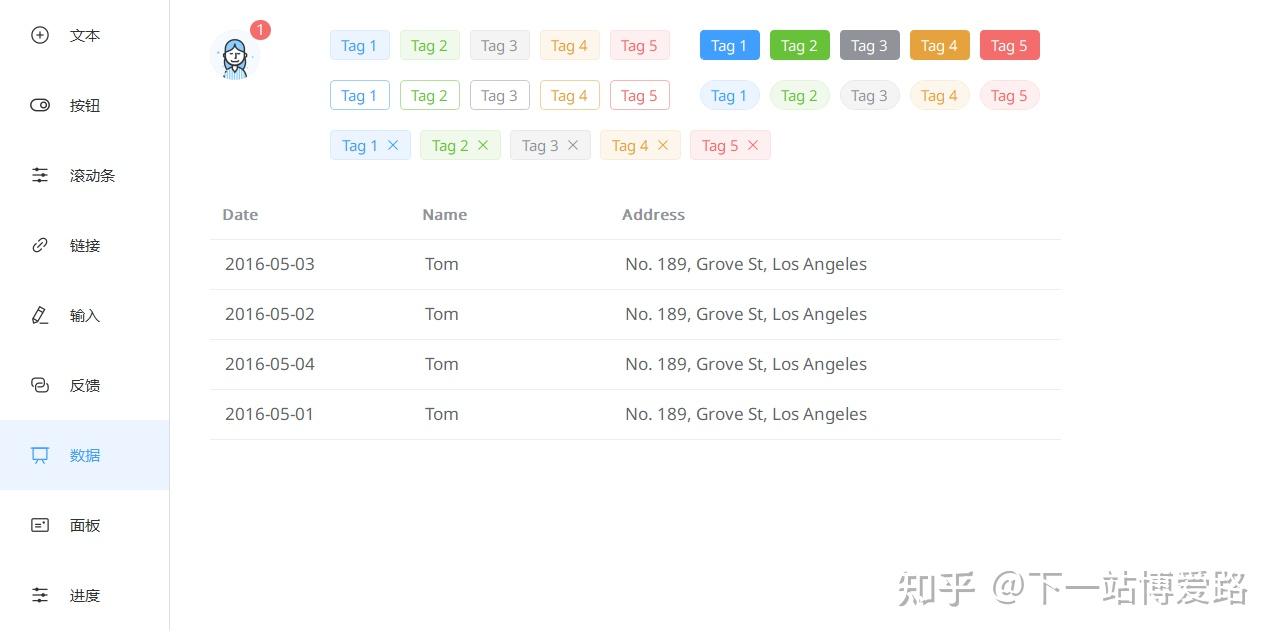Click the address in the 2016-05-02 row

point(746,314)
